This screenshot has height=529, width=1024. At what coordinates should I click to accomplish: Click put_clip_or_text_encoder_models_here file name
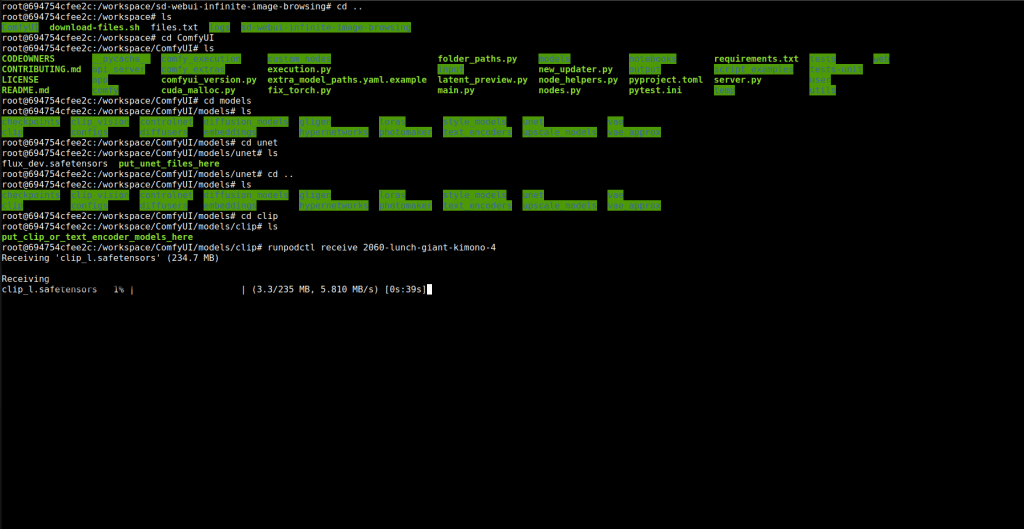97,237
